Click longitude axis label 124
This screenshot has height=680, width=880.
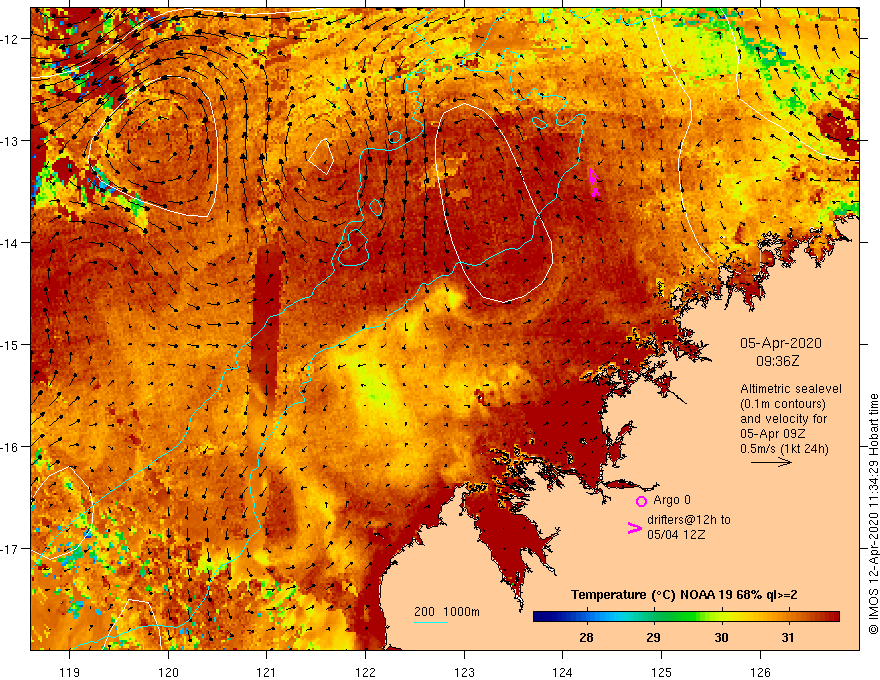pos(563,672)
